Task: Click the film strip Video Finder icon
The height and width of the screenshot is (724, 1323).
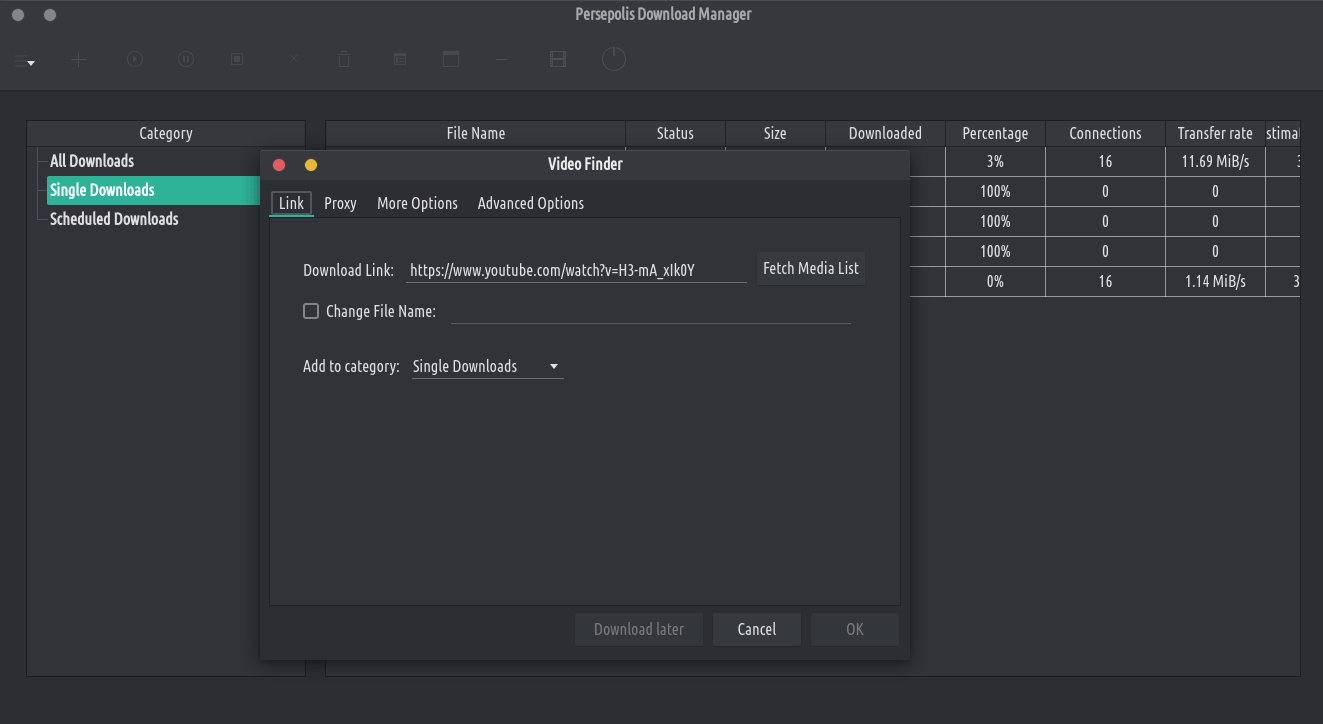Action: click(x=558, y=60)
